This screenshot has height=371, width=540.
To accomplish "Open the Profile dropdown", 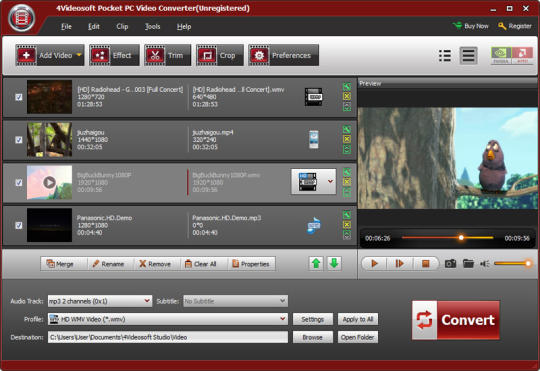I will (x=168, y=319).
